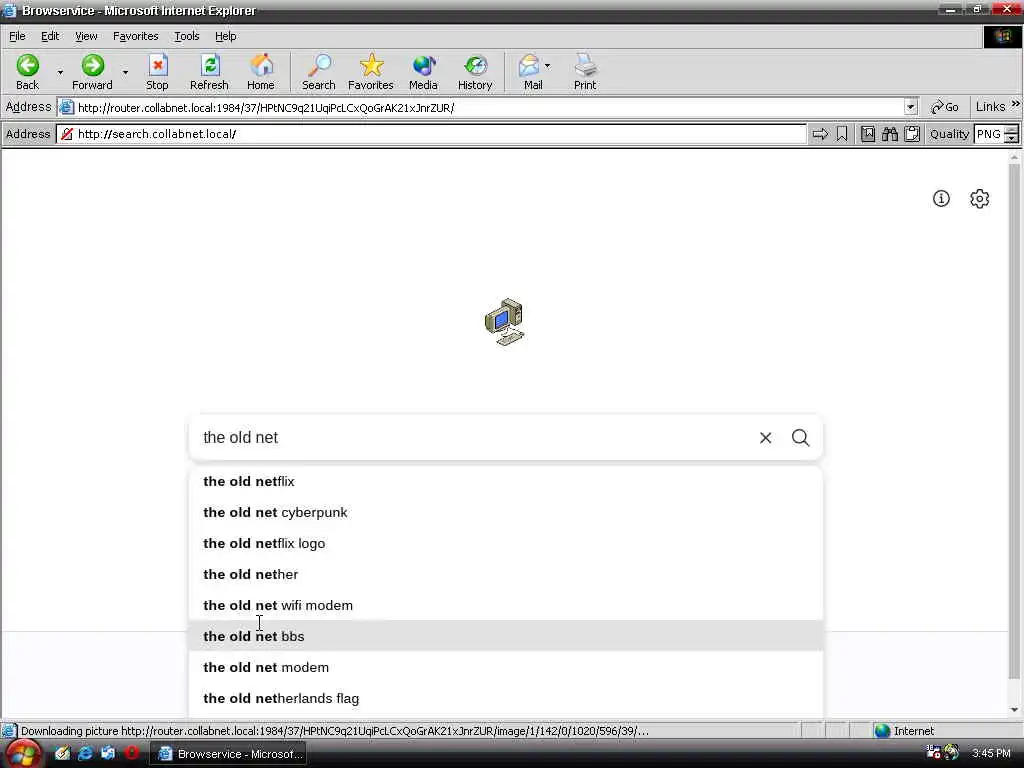This screenshot has height=768, width=1024.
Task: Submit search with the magnifier icon
Action: tap(801, 438)
